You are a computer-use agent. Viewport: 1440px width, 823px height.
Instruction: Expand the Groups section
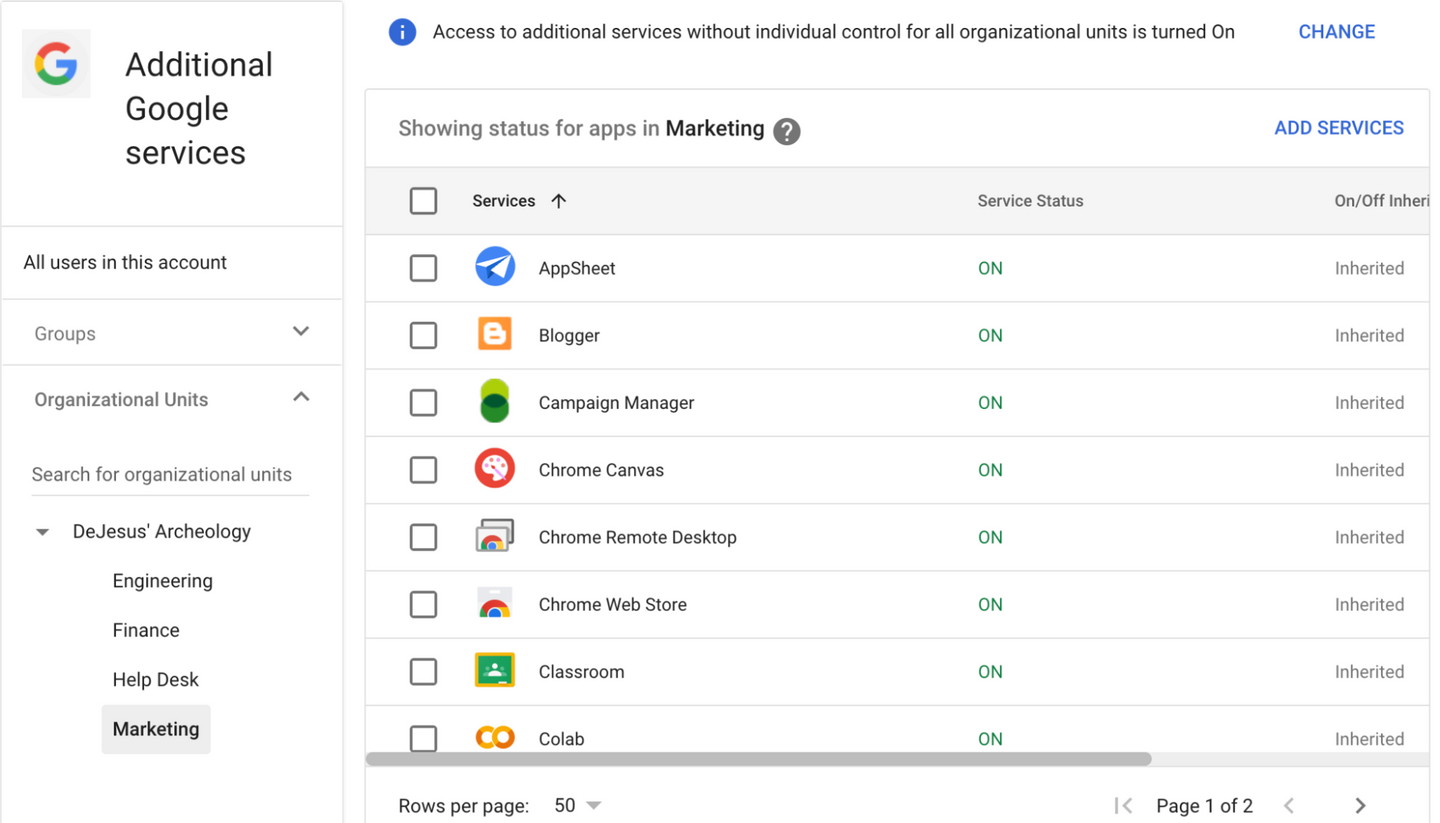pyautogui.click(x=301, y=332)
